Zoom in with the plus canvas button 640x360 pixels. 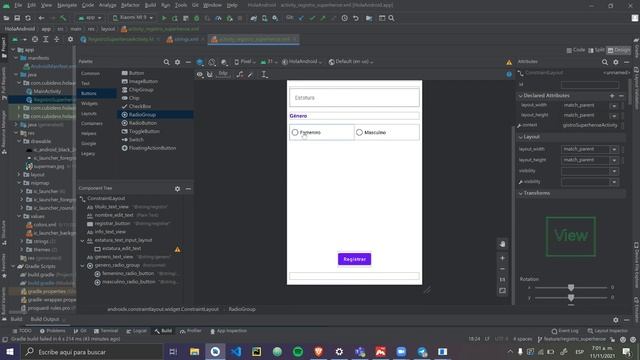[502, 258]
